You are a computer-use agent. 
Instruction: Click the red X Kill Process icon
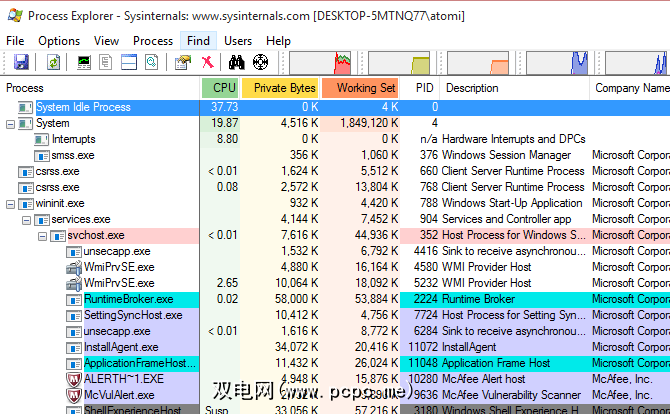tap(207, 62)
